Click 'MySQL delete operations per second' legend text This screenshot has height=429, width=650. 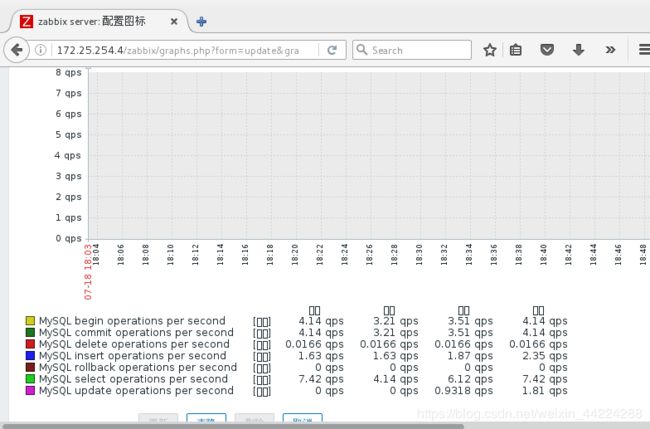[x=134, y=344]
